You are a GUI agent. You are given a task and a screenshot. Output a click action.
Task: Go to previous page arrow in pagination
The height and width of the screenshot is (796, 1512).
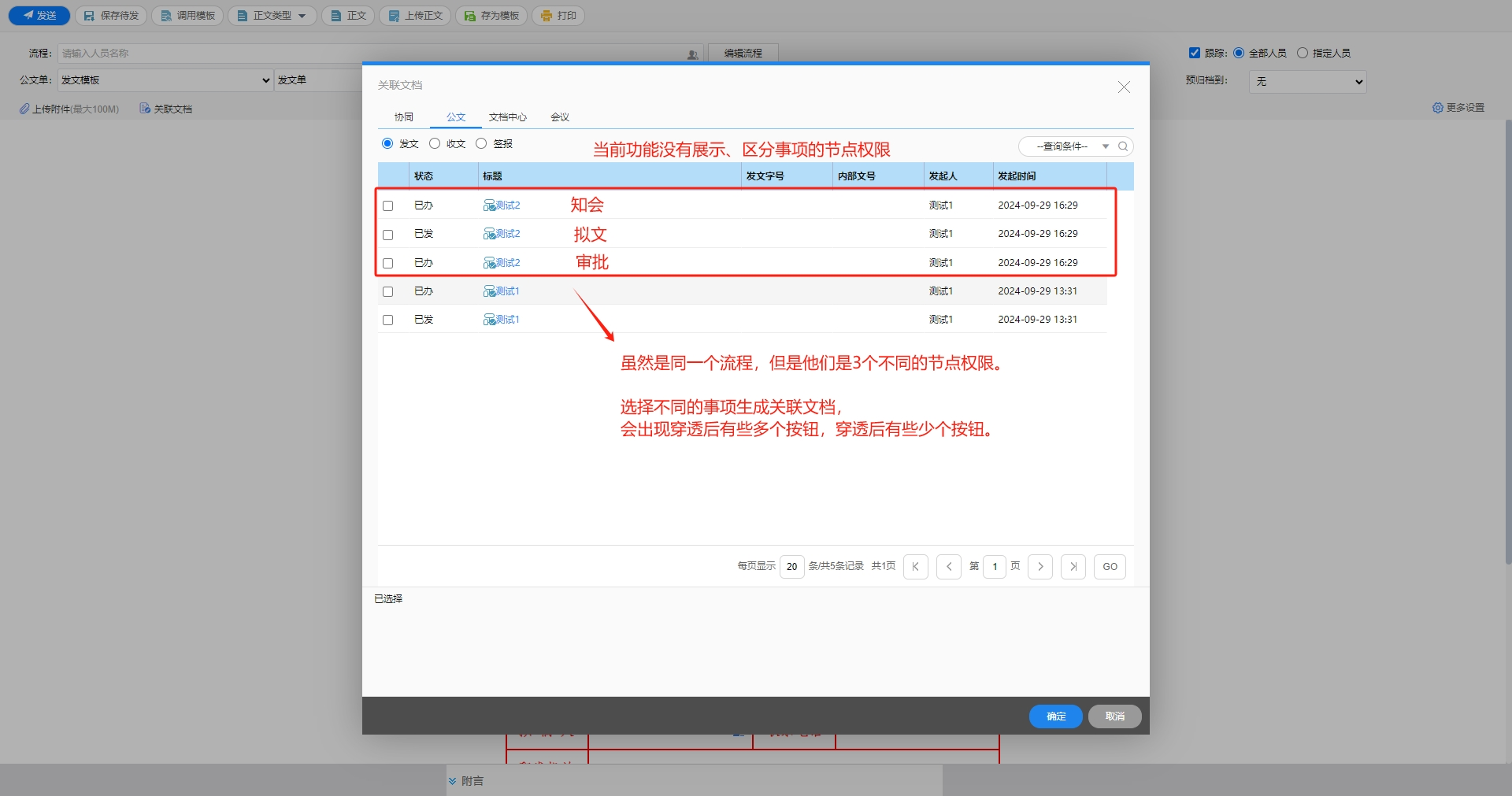tap(948, 567)
